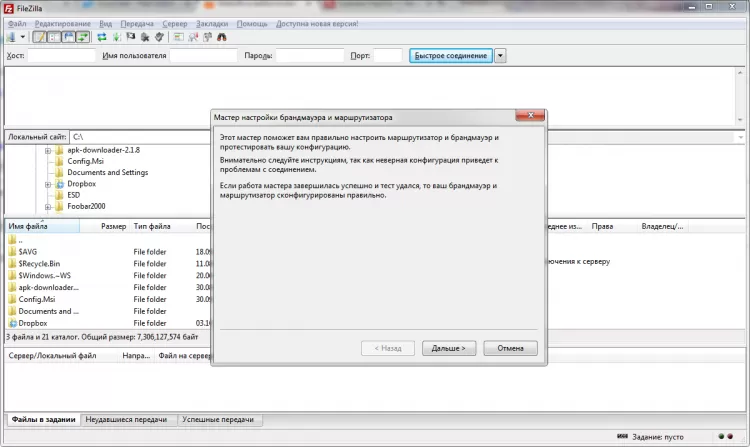
Task: Toggle processing of transfer queue icon
Action: pyautogui.click(x=116, y=37)
